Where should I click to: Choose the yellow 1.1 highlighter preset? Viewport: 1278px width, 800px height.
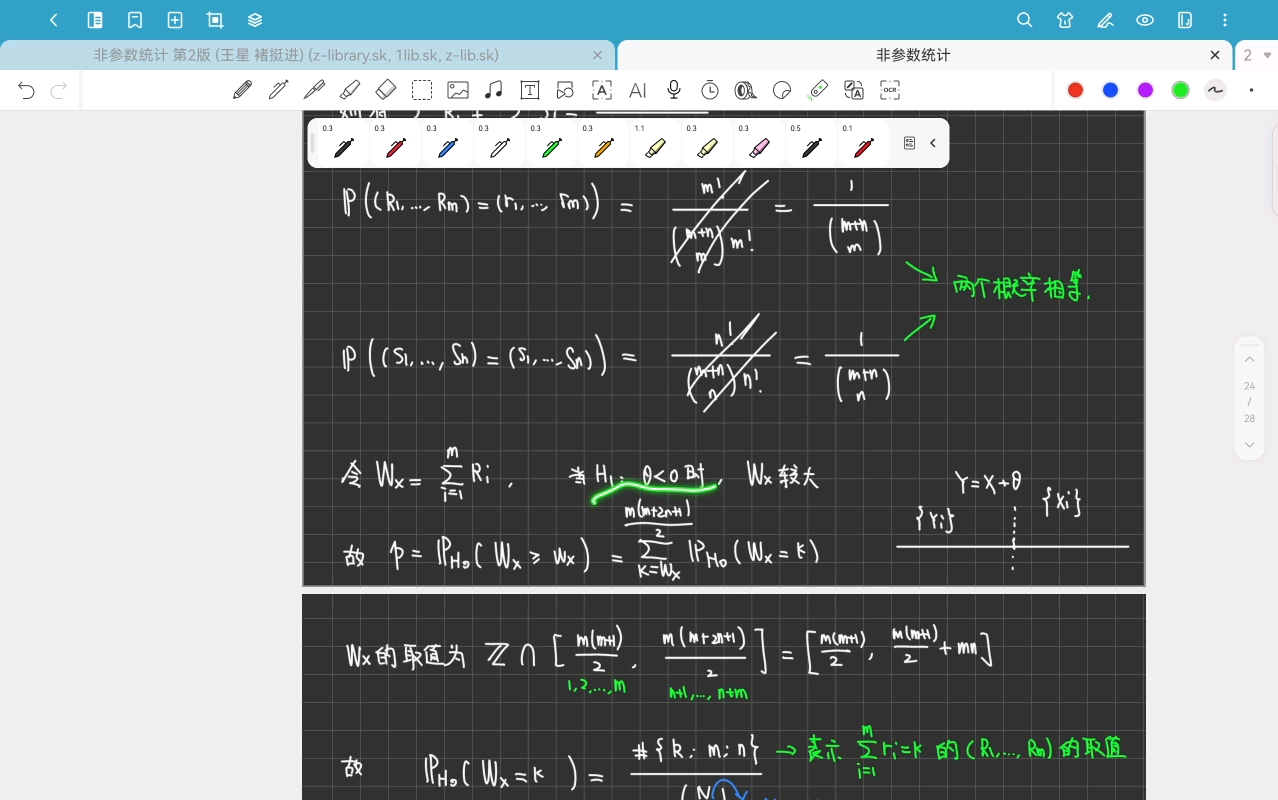click(x=656, y=144)
